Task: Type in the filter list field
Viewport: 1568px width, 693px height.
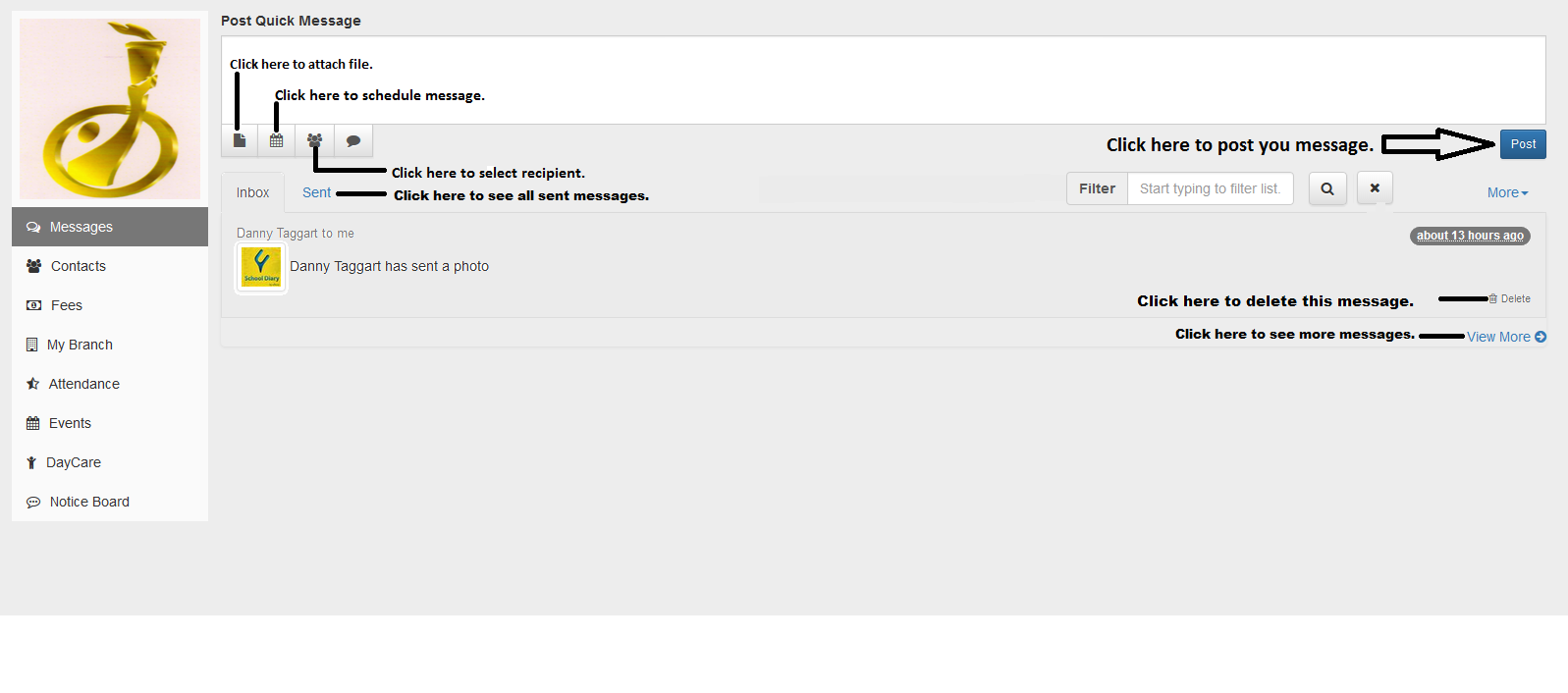Action: tap(1210, 188)
